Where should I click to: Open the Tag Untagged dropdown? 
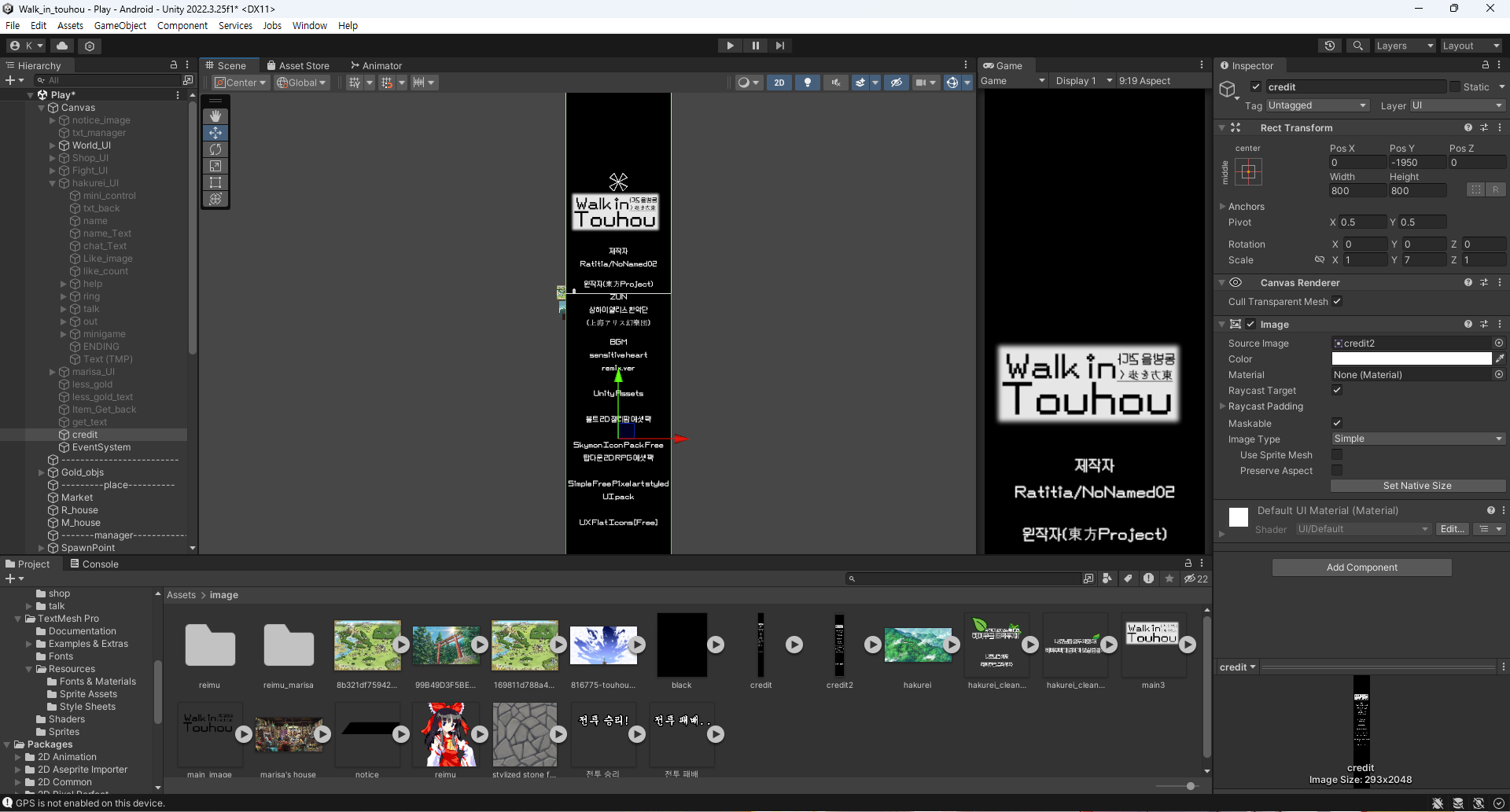[1317, 105]
